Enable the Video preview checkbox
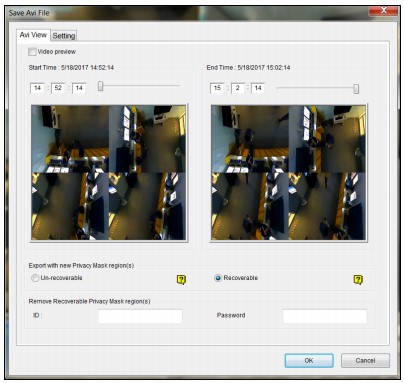Viewport: 404px width, 383px height. pyautogui.click(x=32, y=52)
